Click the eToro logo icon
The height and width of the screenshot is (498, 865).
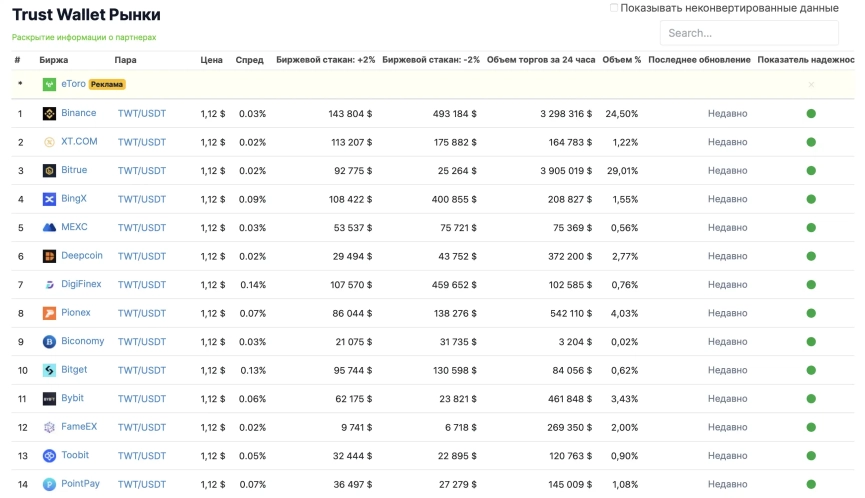[x=49, y=85]
